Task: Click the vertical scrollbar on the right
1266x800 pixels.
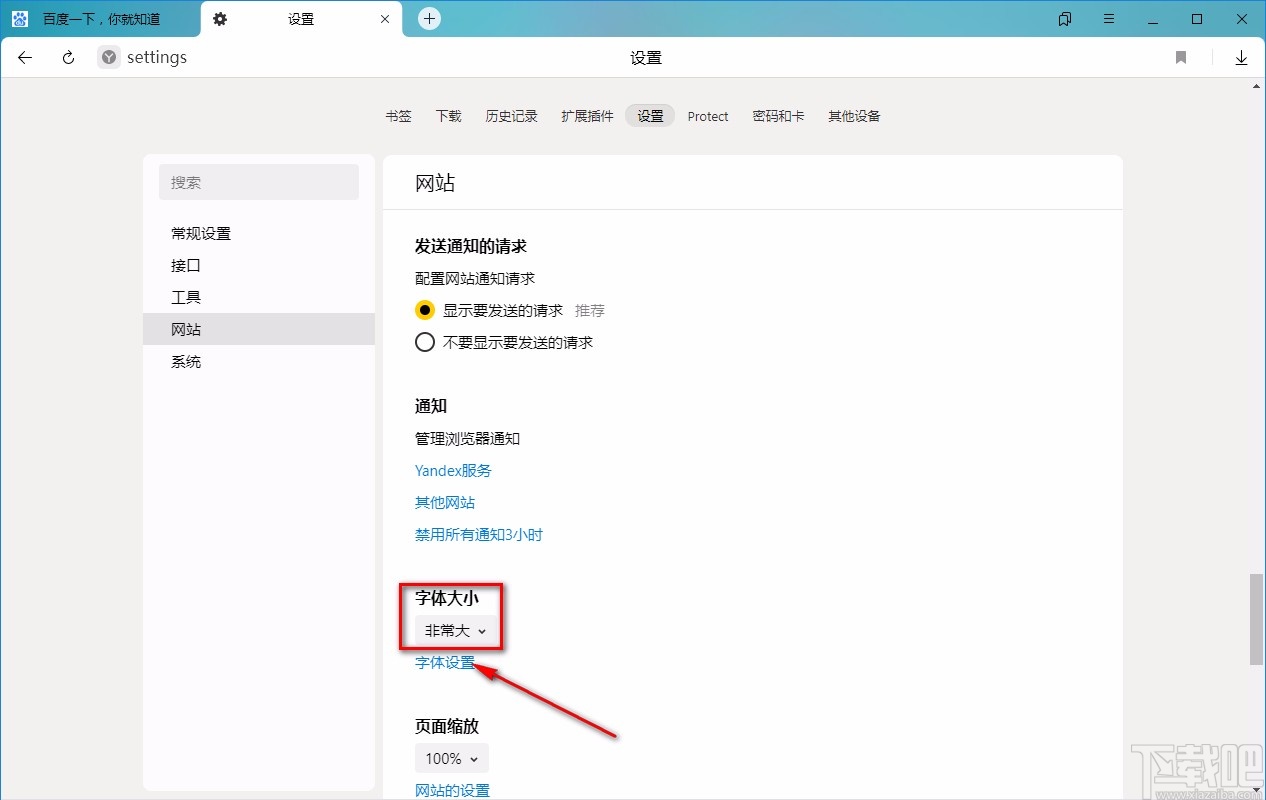Action: tap(1256, 620)
